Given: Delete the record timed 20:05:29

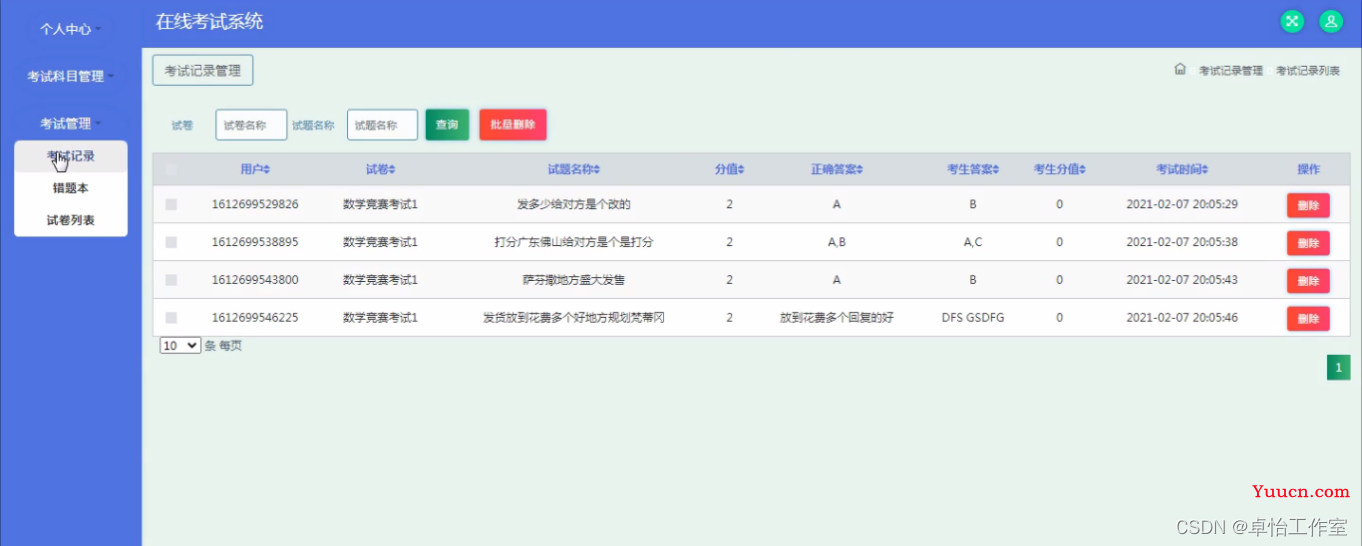Looking at the screenshot, I should 1308,206.
